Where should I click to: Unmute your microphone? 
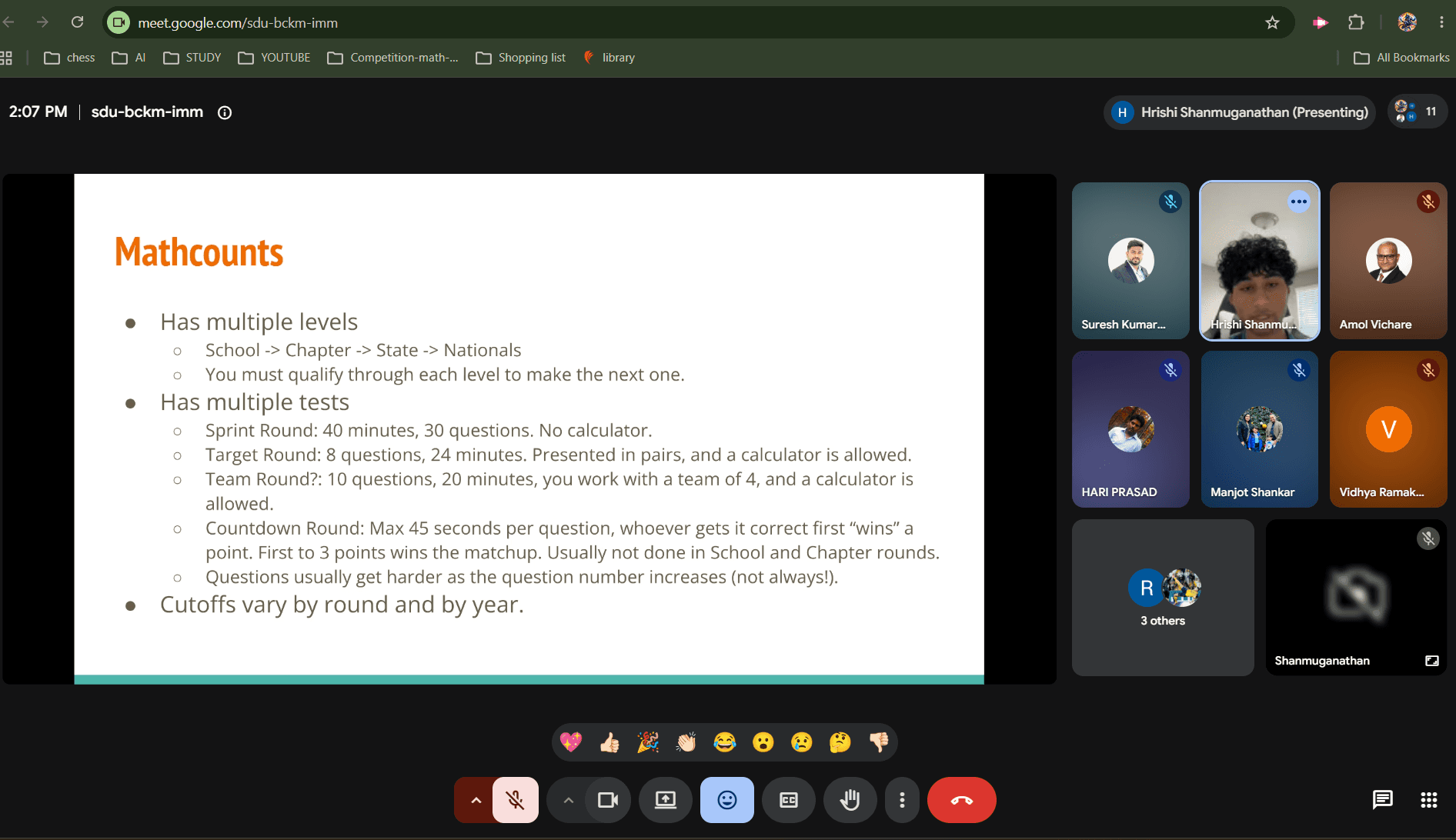pos(516,800)
